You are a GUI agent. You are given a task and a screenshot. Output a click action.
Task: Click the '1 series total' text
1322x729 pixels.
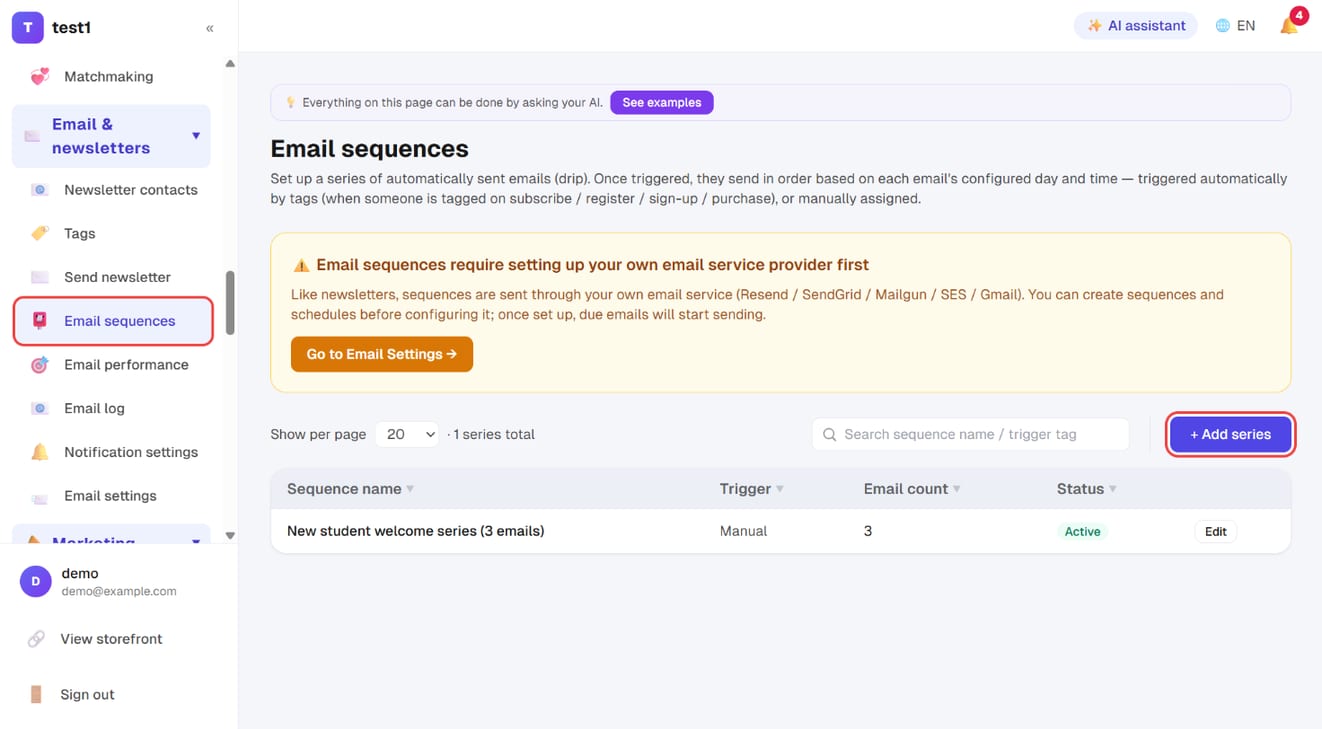coord(494,434)
